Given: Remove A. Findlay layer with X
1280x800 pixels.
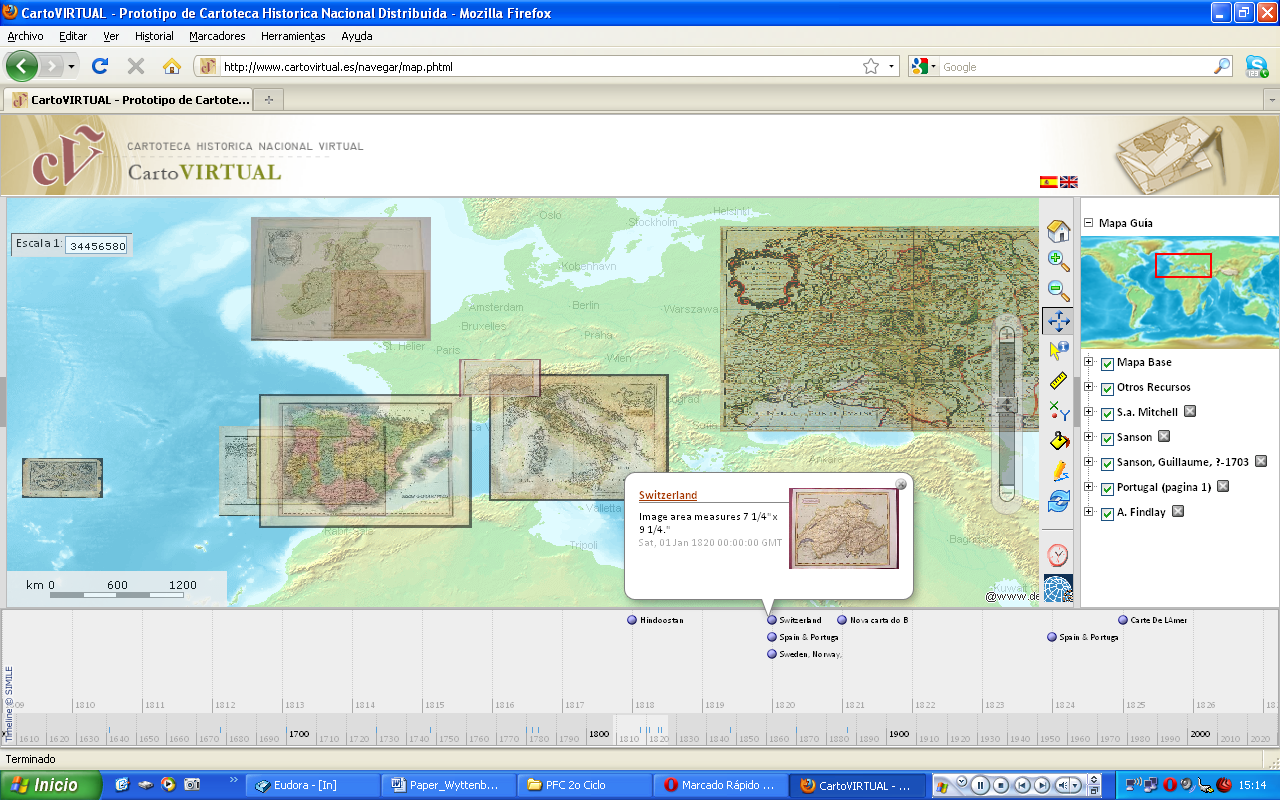Looking at the screenshot, I should pos(1178,511).
